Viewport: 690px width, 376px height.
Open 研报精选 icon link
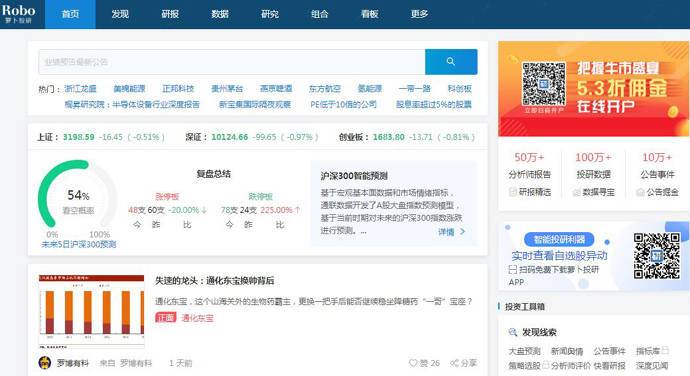coord(513,192)
